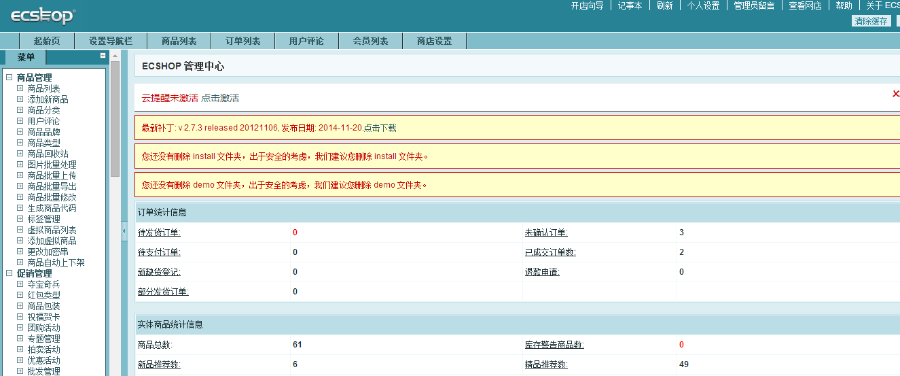Open 优惠活动 in the sidebar
The height and width of the screenshot is (376, 900).
point(44,361)
